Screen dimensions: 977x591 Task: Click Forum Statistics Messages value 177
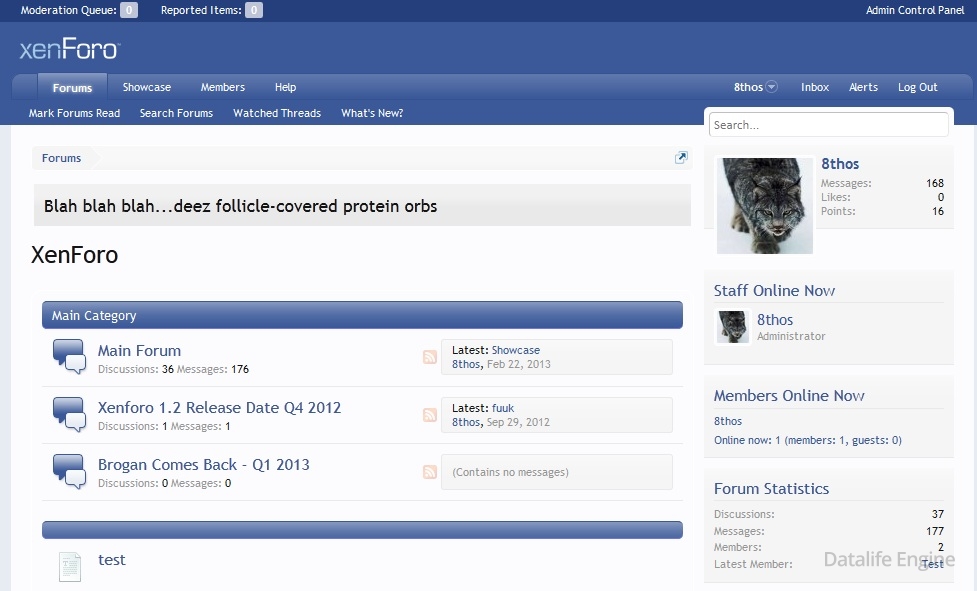click(935, 531)
